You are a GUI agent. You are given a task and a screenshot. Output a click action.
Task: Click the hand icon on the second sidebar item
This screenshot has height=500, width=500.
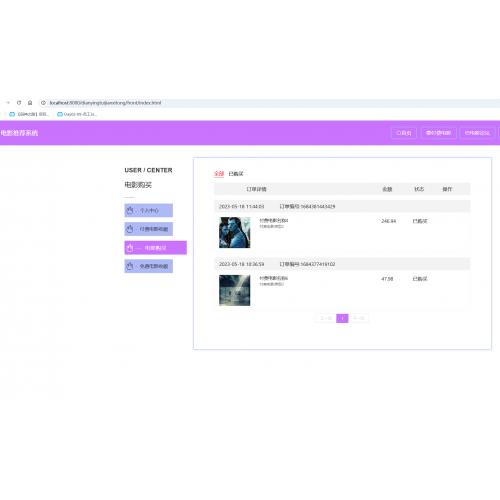(x=130, y=229)
